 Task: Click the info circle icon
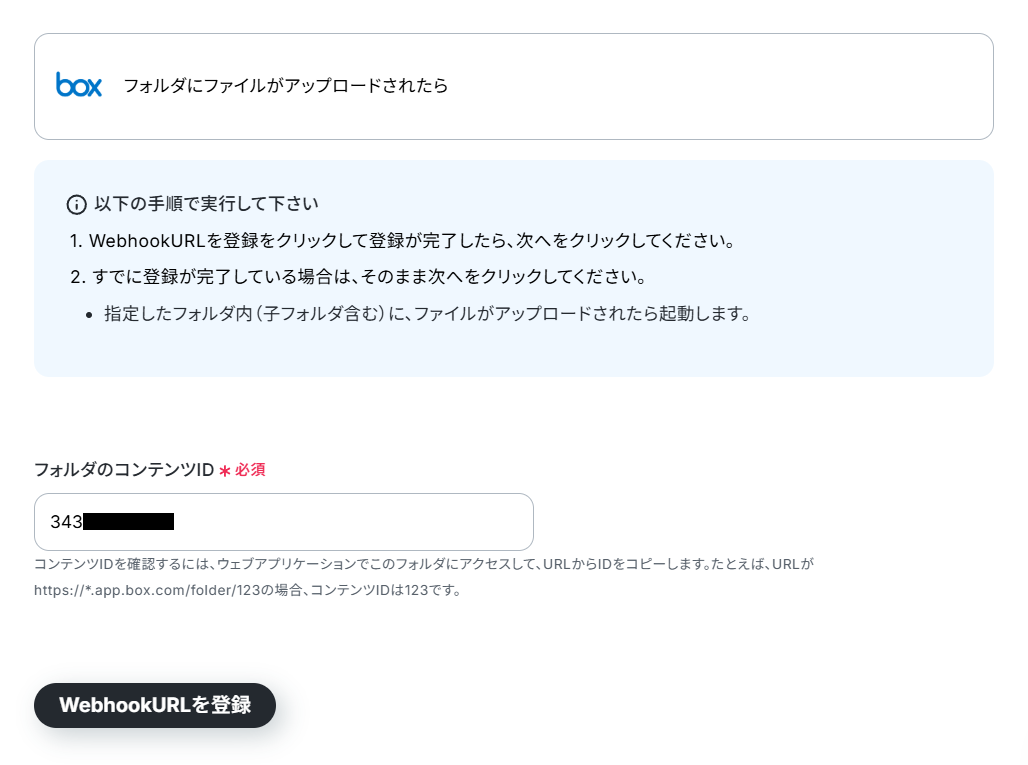point(77,205)
